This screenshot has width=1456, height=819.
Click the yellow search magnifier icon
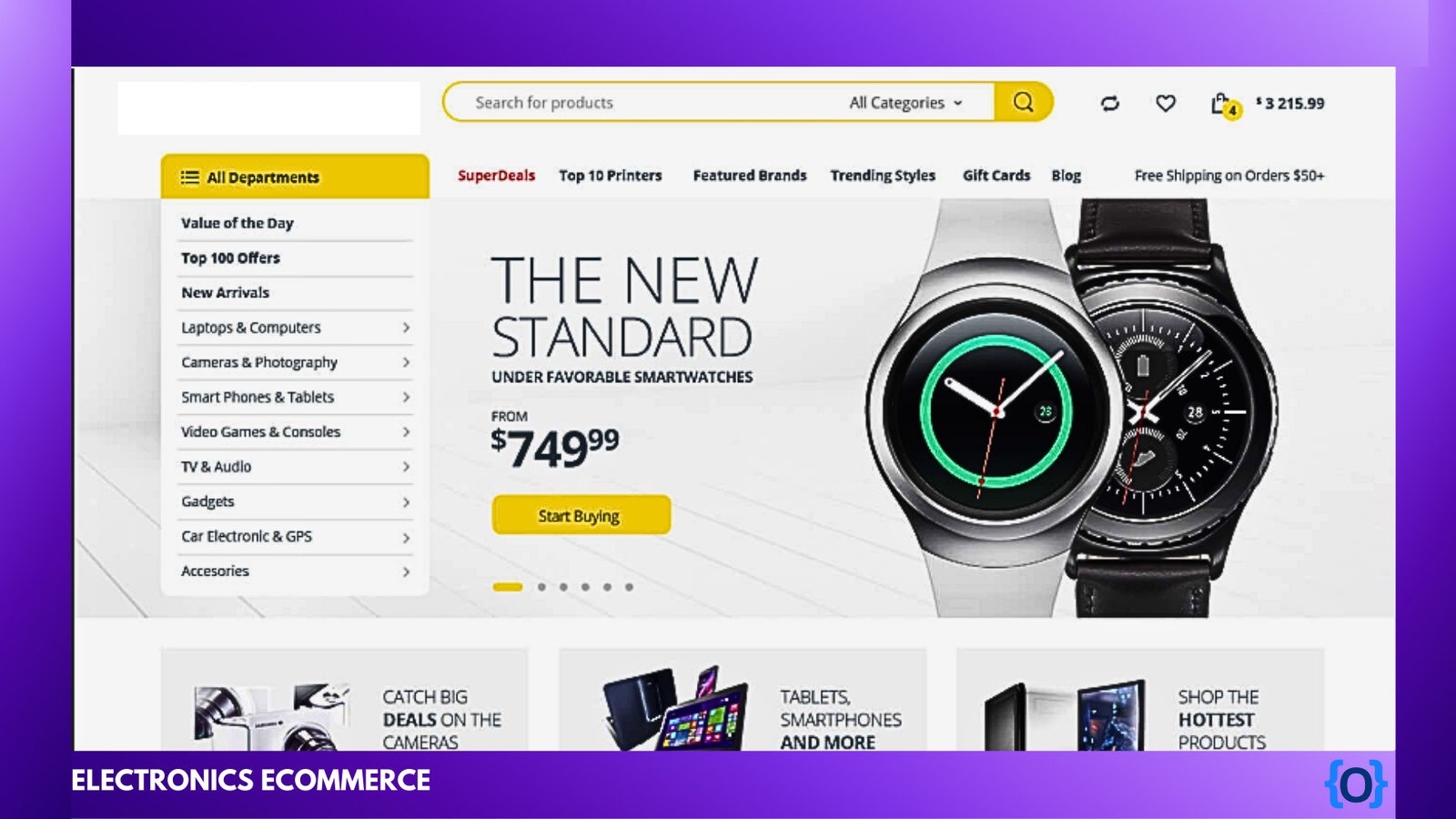point(1023,102)
